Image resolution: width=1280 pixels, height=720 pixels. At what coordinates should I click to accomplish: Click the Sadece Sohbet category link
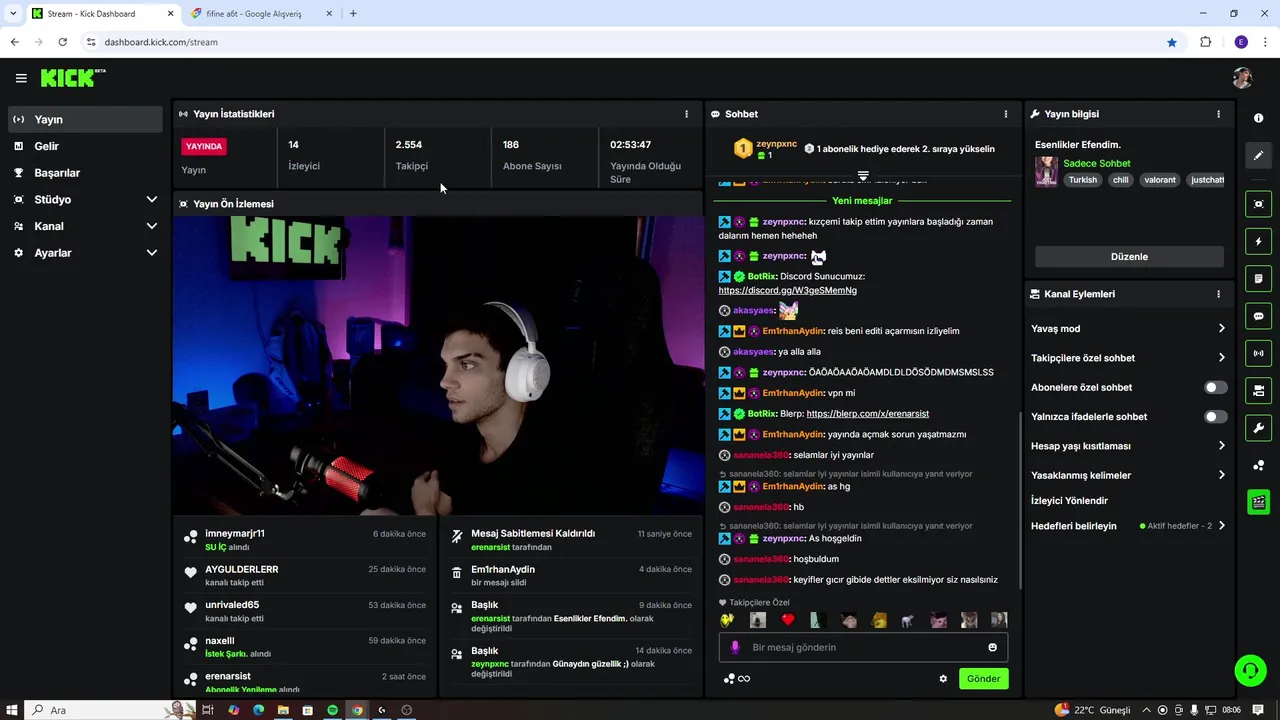pyautogui.click(x=1097, y=163)
